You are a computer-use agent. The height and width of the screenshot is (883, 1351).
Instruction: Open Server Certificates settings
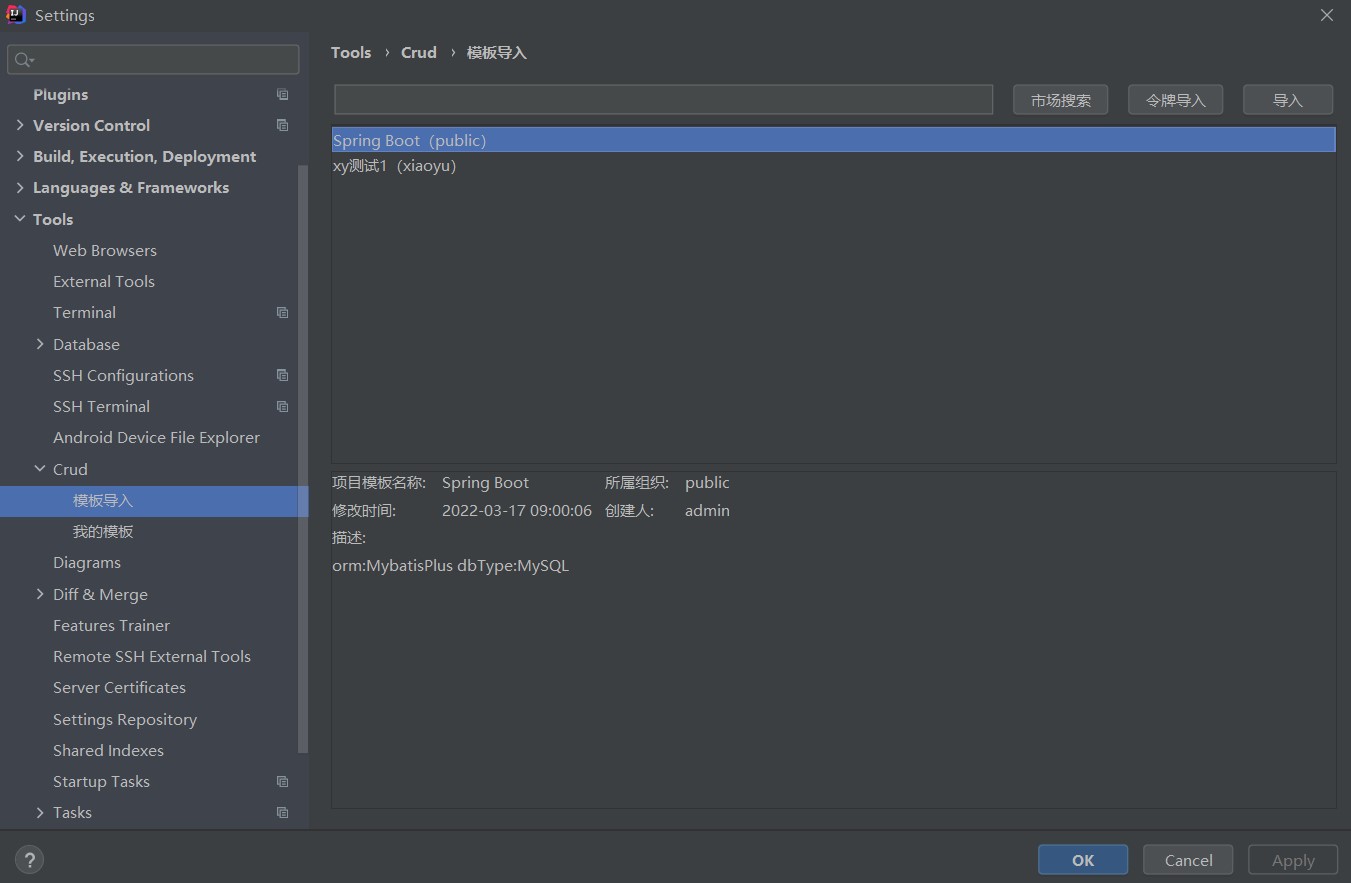(119, 687)
